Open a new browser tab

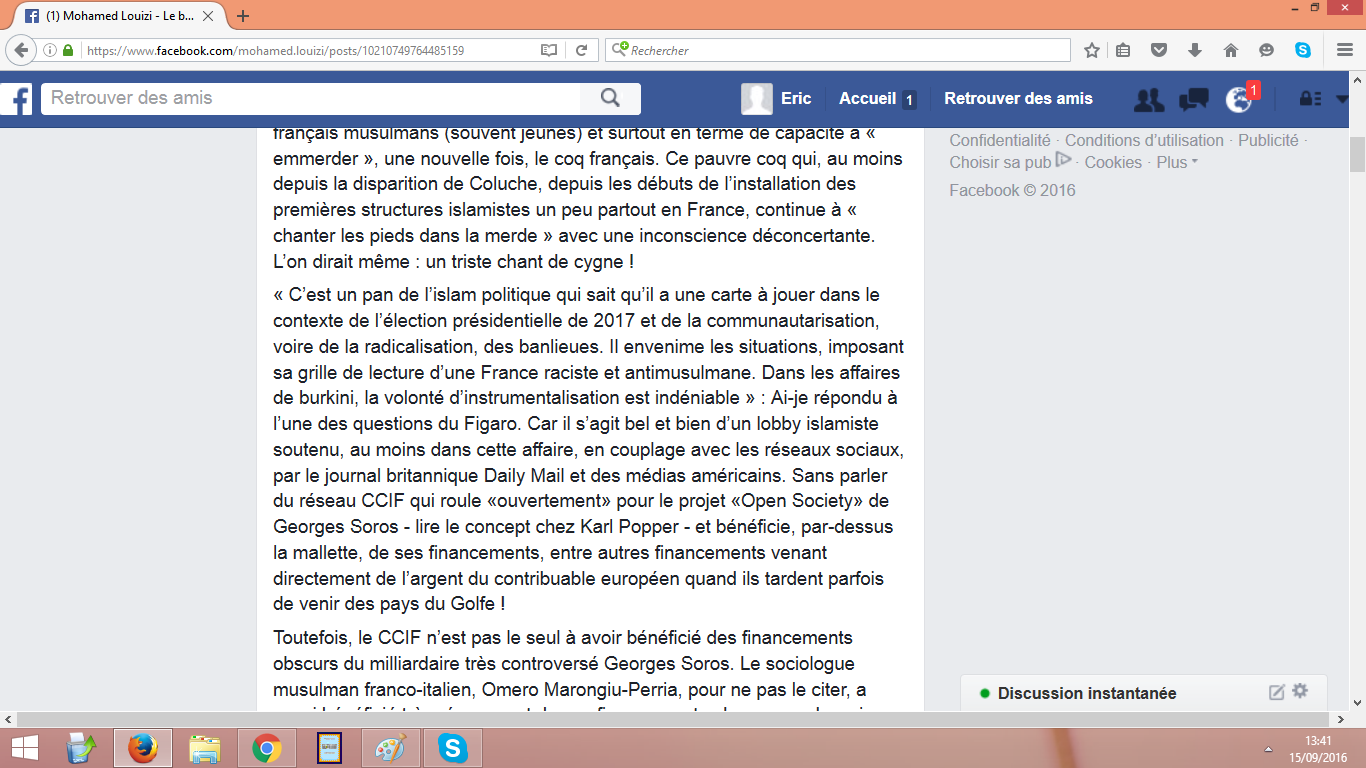243,16
